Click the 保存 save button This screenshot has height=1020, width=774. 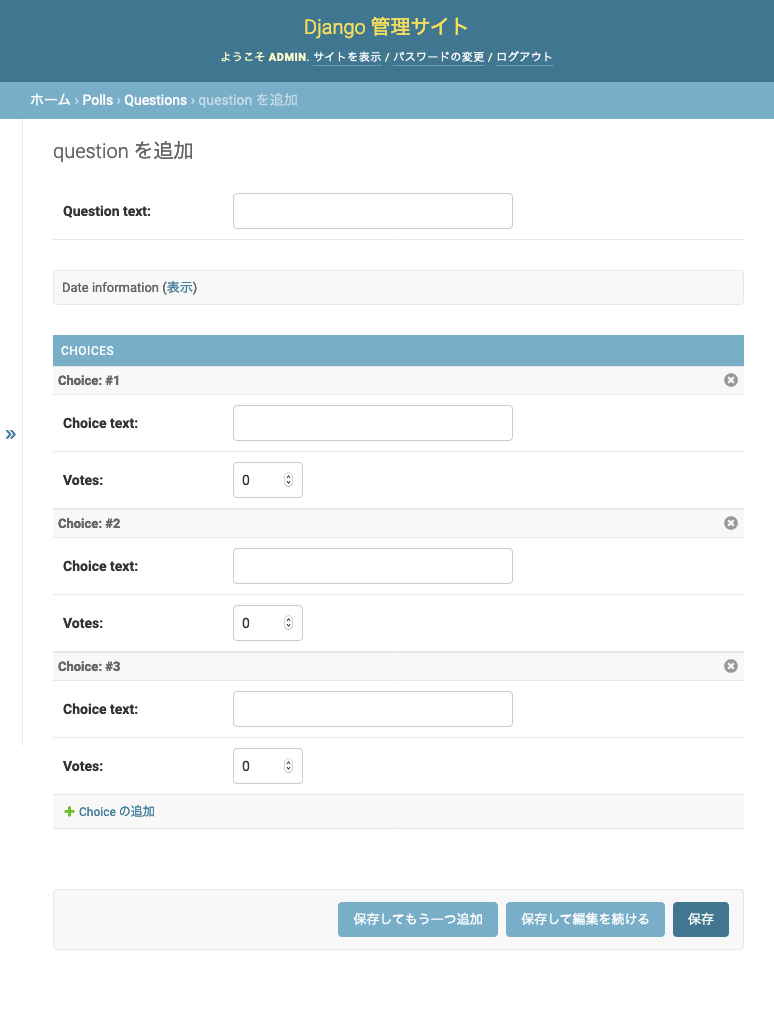coord(700,919)
